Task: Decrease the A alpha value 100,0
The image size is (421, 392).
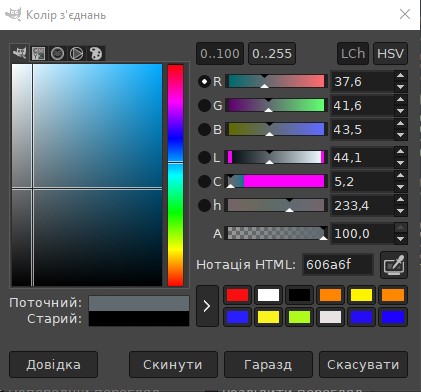Action: point(401,239)
